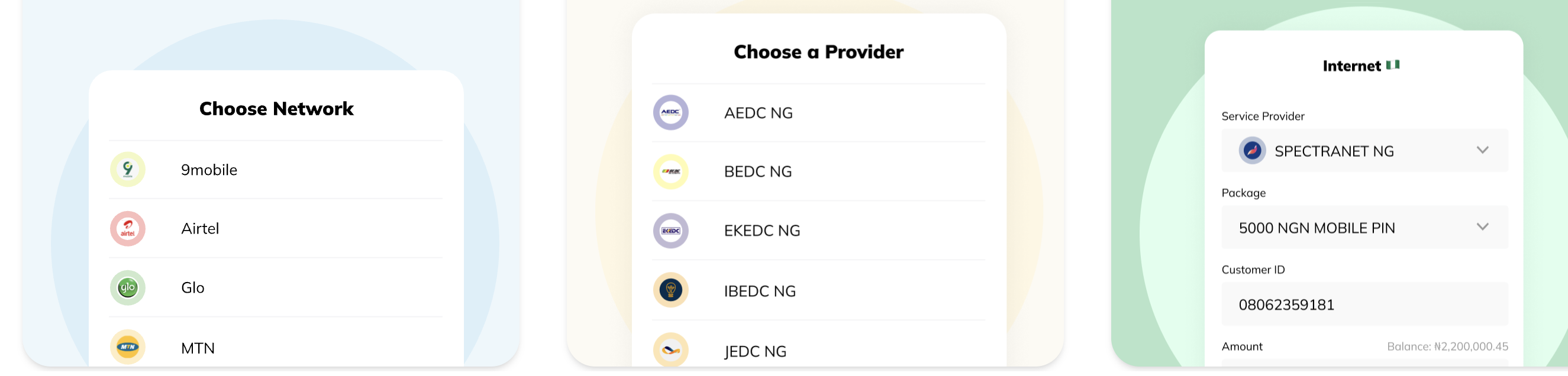Click the AEDC provider logo
The image size is (1568, 376).
pyautogui.click(x=671, y=112)
